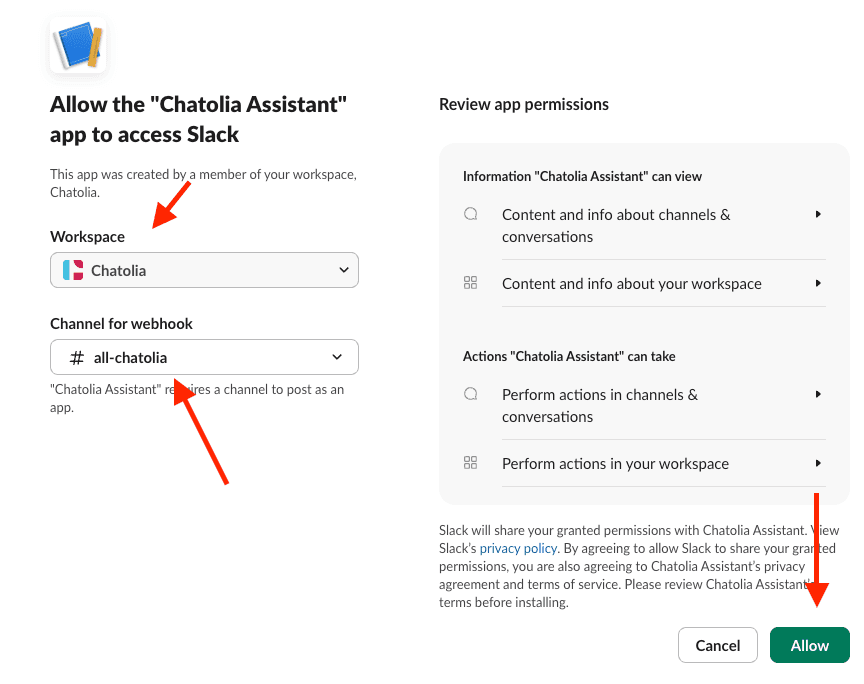Expand Perform actions in channels & conversations
The height and width of the screenshot is (684, 864).
coord(818,394)
